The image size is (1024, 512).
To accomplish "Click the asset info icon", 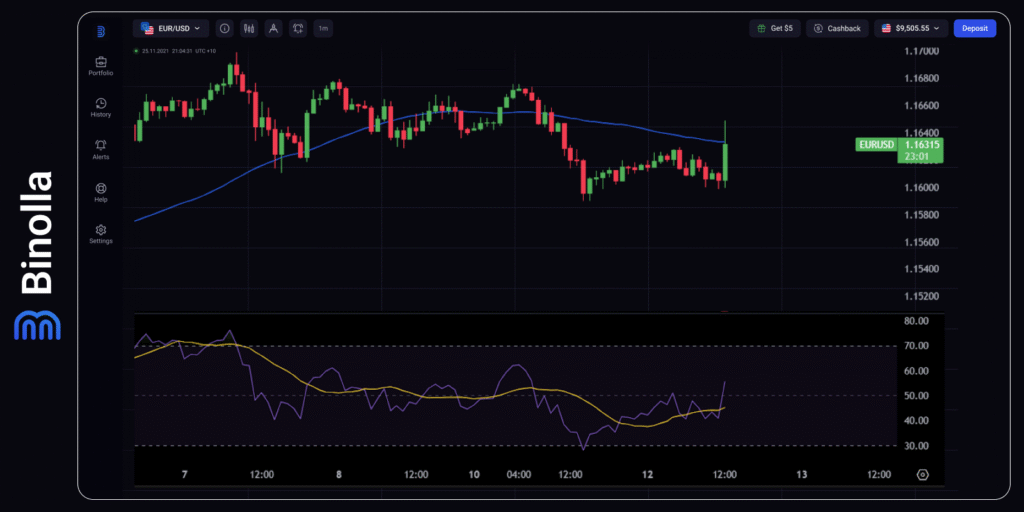I will point(223,29).
